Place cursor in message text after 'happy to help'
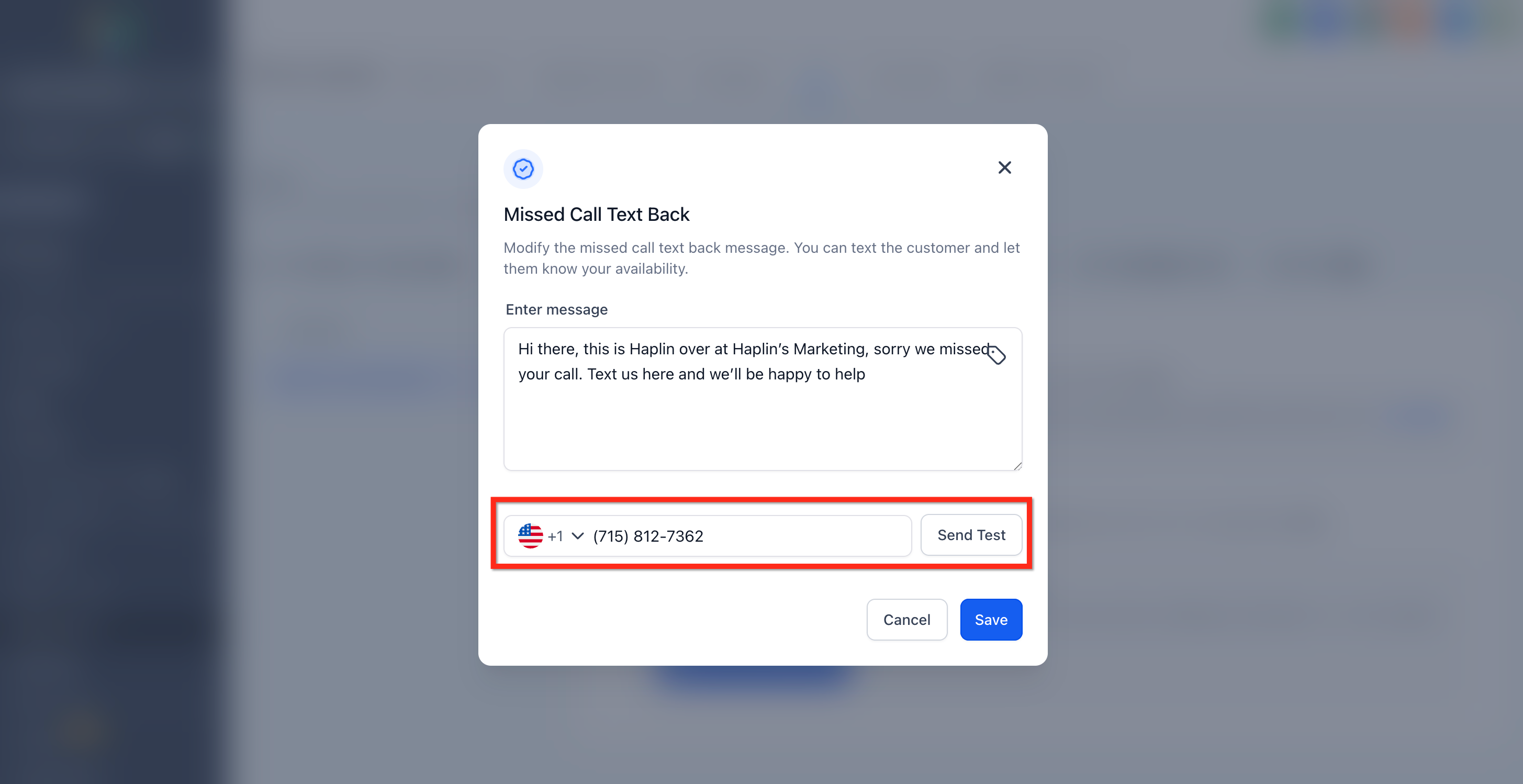 point(867,374)
